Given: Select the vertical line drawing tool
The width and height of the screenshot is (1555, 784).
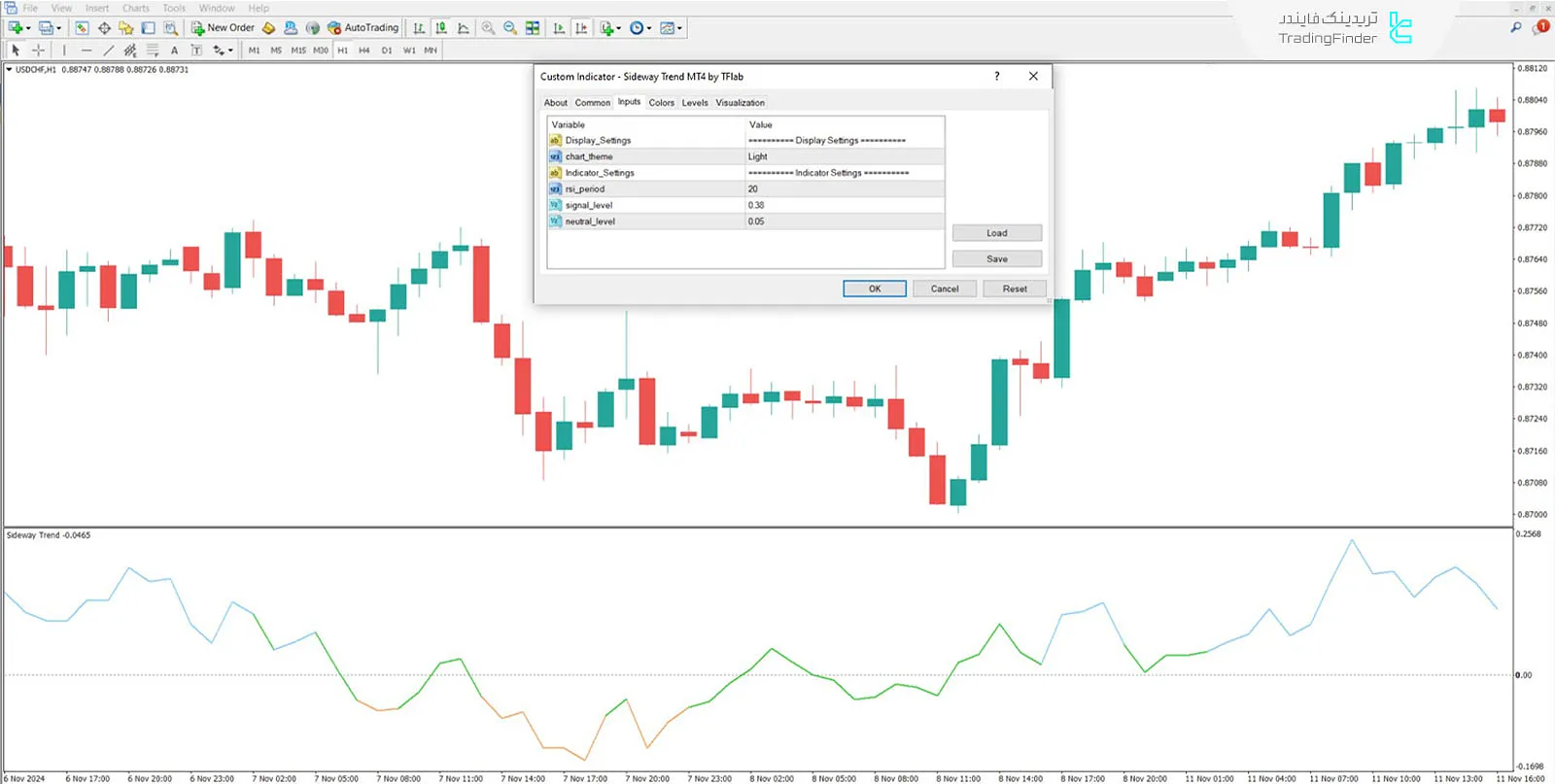Looking at the screenshot, I should click(64, 51).
